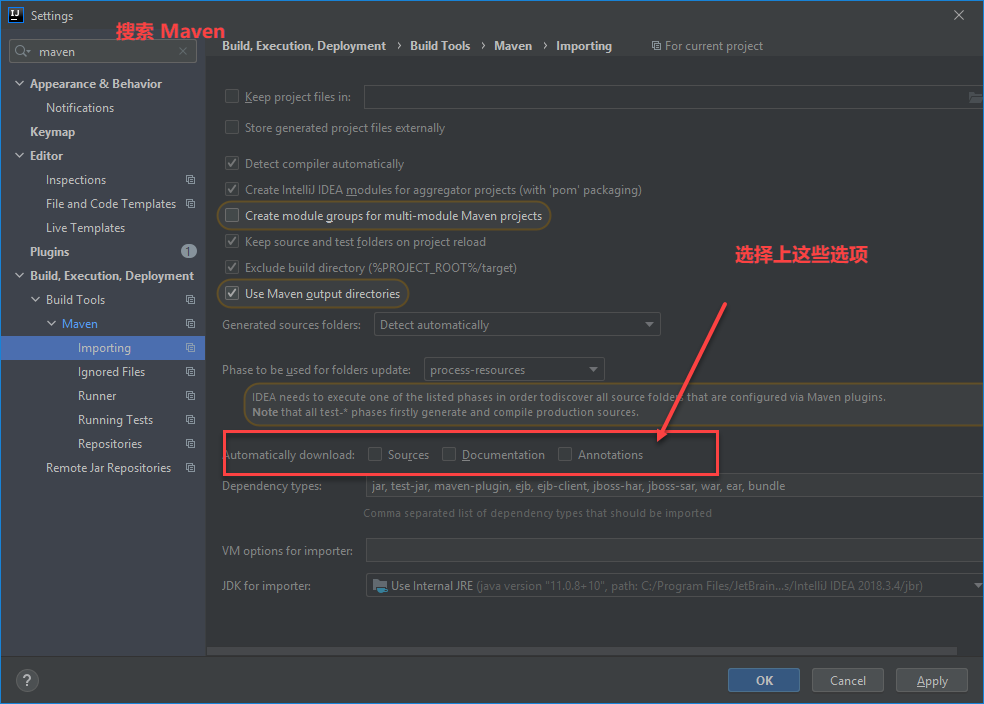Collapse the Build Tools node
Image resolution: width=984 pixels, height=704 pixels.
tap(36, 300)
